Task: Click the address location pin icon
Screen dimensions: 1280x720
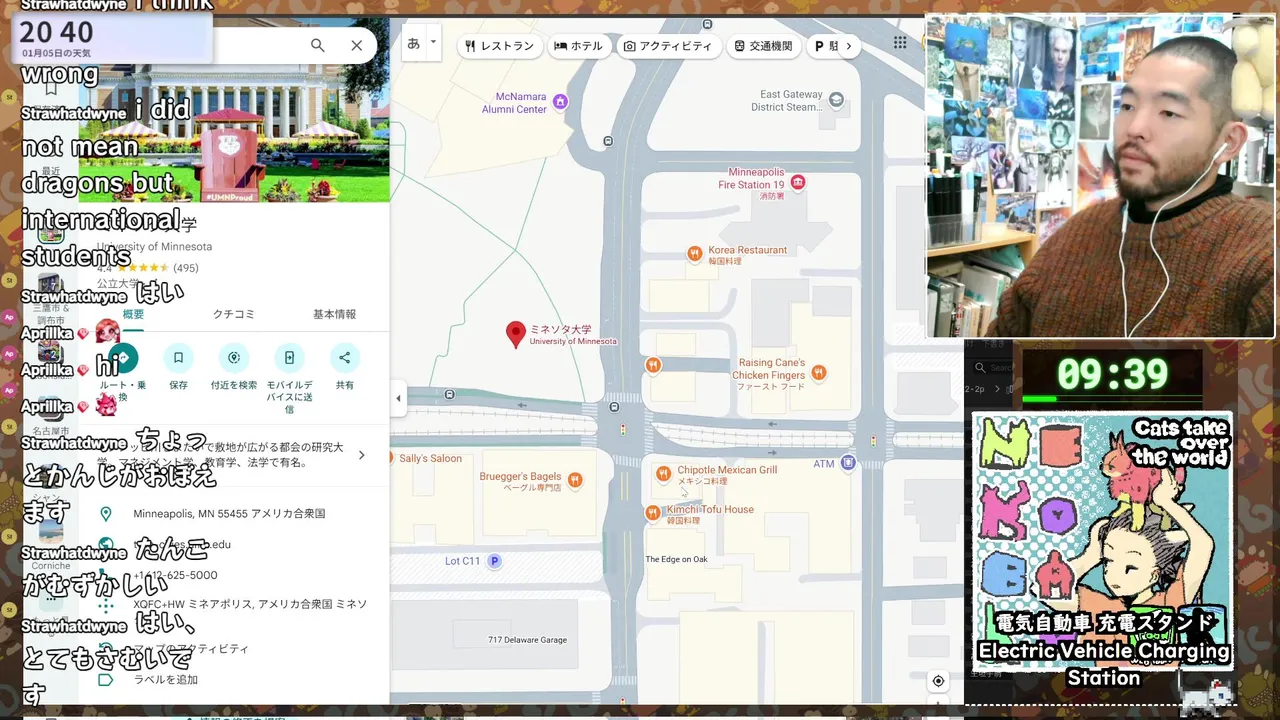Action: pos(105,514)
